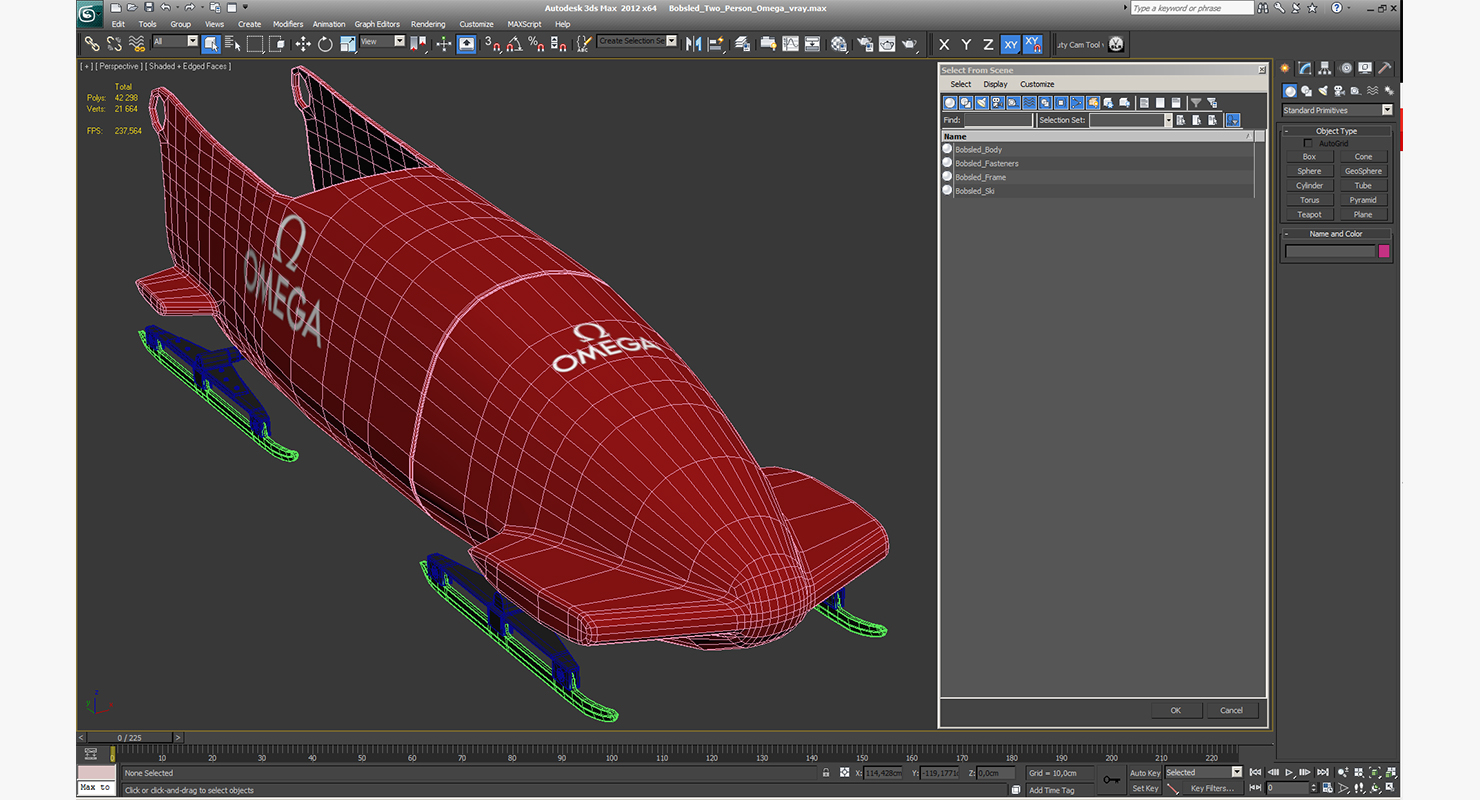Screen dimensions: 1480x800
Task: Toggle Display Shapes filter in dialog
Action: pos(966,103)
